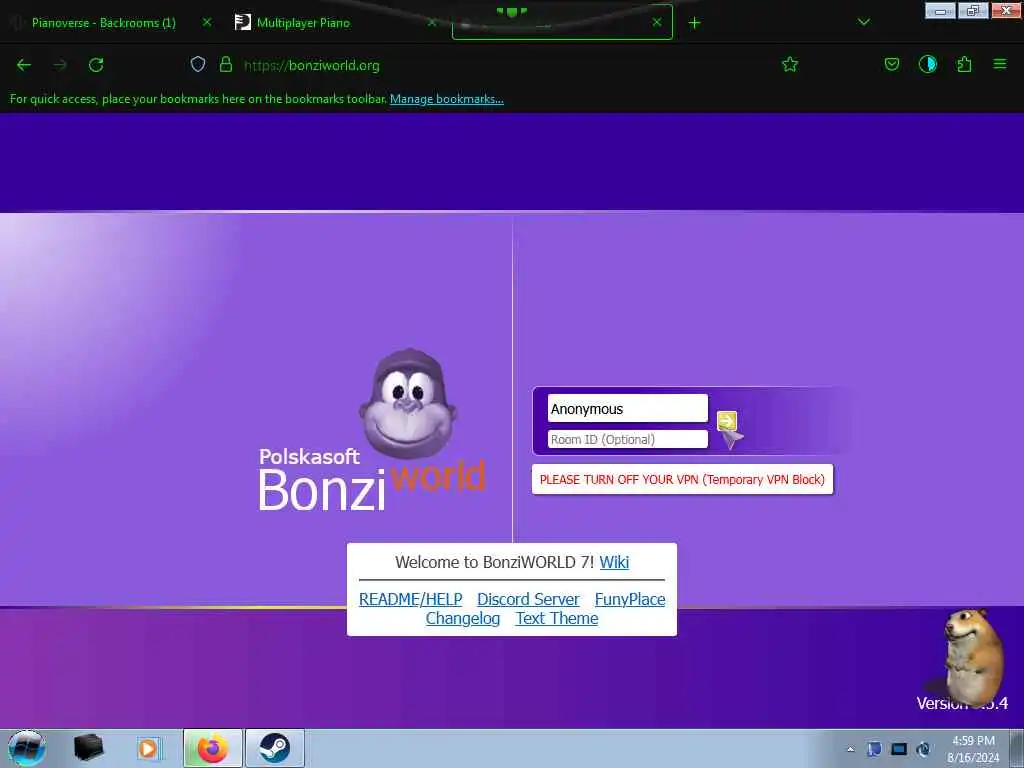Open the black box taskbar icon
The image size is (1024, 768).
pyautogui.click(x=89, y=748)
